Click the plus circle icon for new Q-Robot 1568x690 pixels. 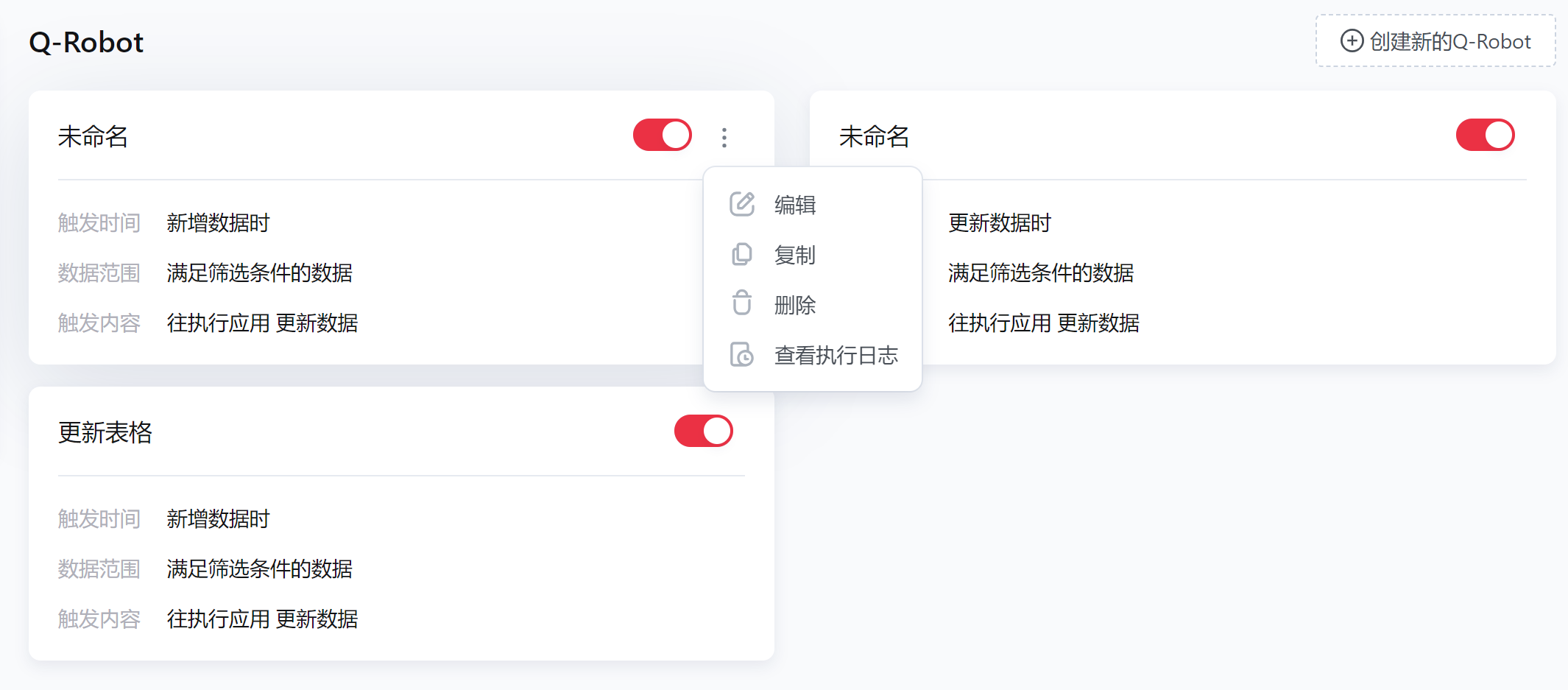pos(1352,41)
